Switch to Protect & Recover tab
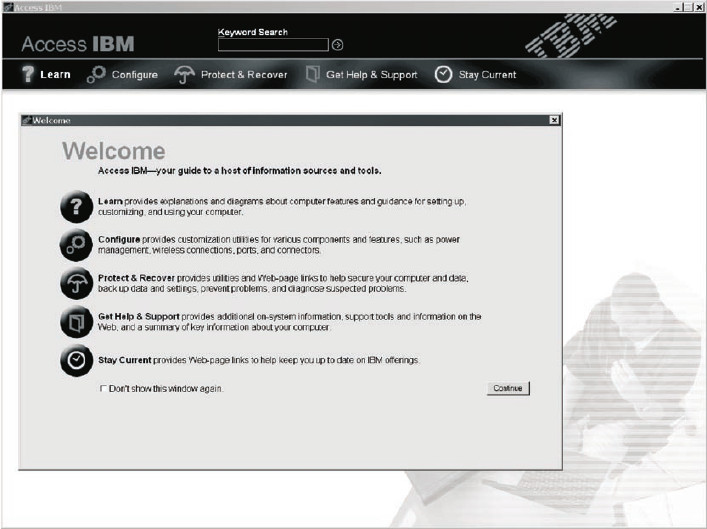The image size is (707, 529). [x=244, y=75]
